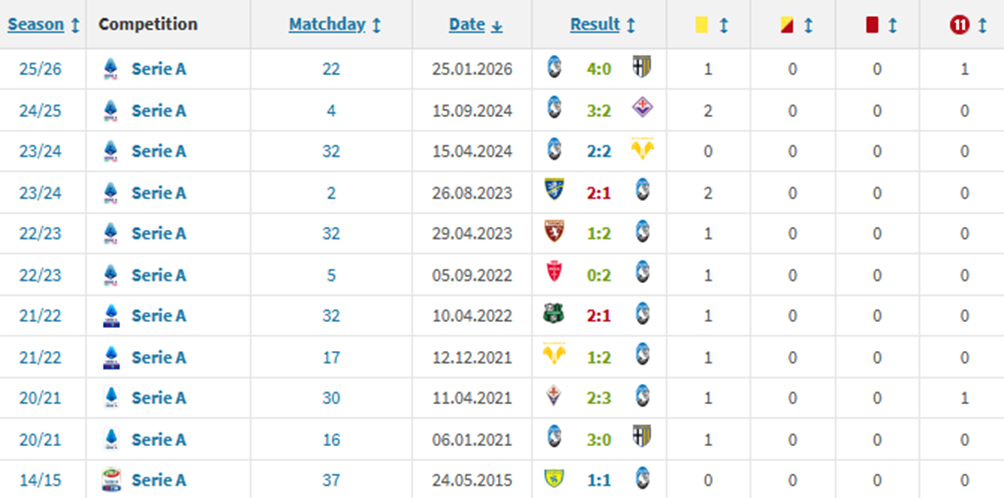
Task: Open the 2:3 result from 11.04.2021
Action: [x=598, y=398]
